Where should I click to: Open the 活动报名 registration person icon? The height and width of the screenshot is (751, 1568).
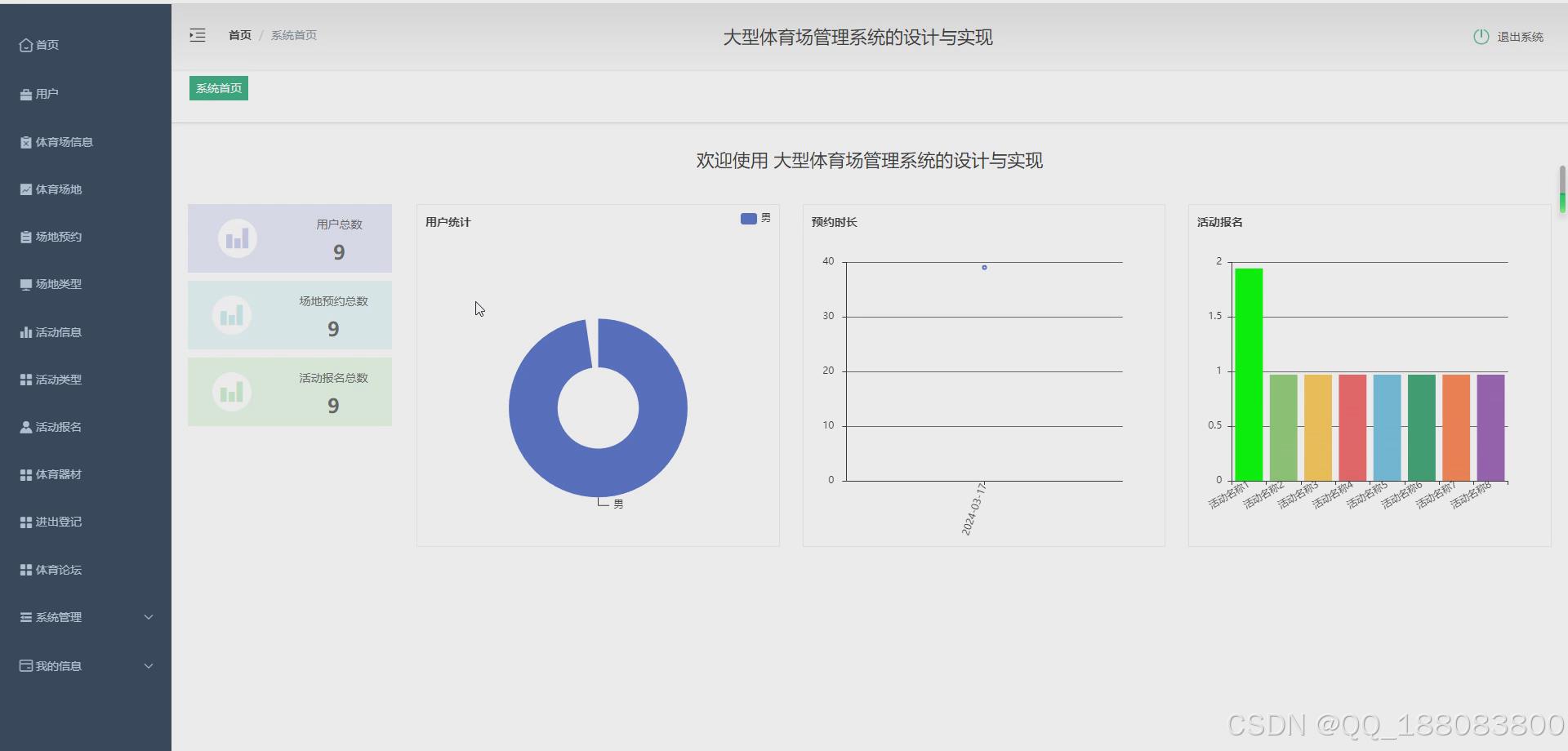click(x=24, y=426)
